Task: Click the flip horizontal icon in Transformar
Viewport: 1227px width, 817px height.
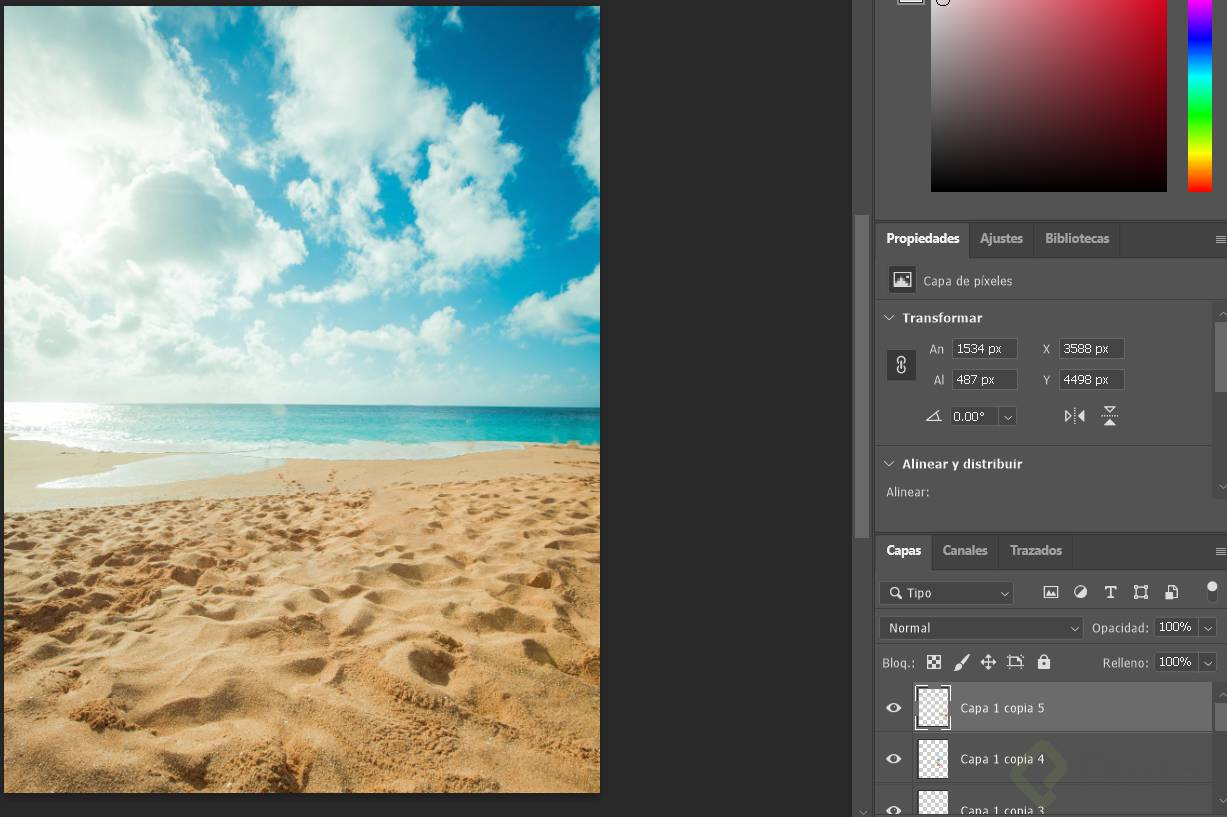Action: (1074, 416)
